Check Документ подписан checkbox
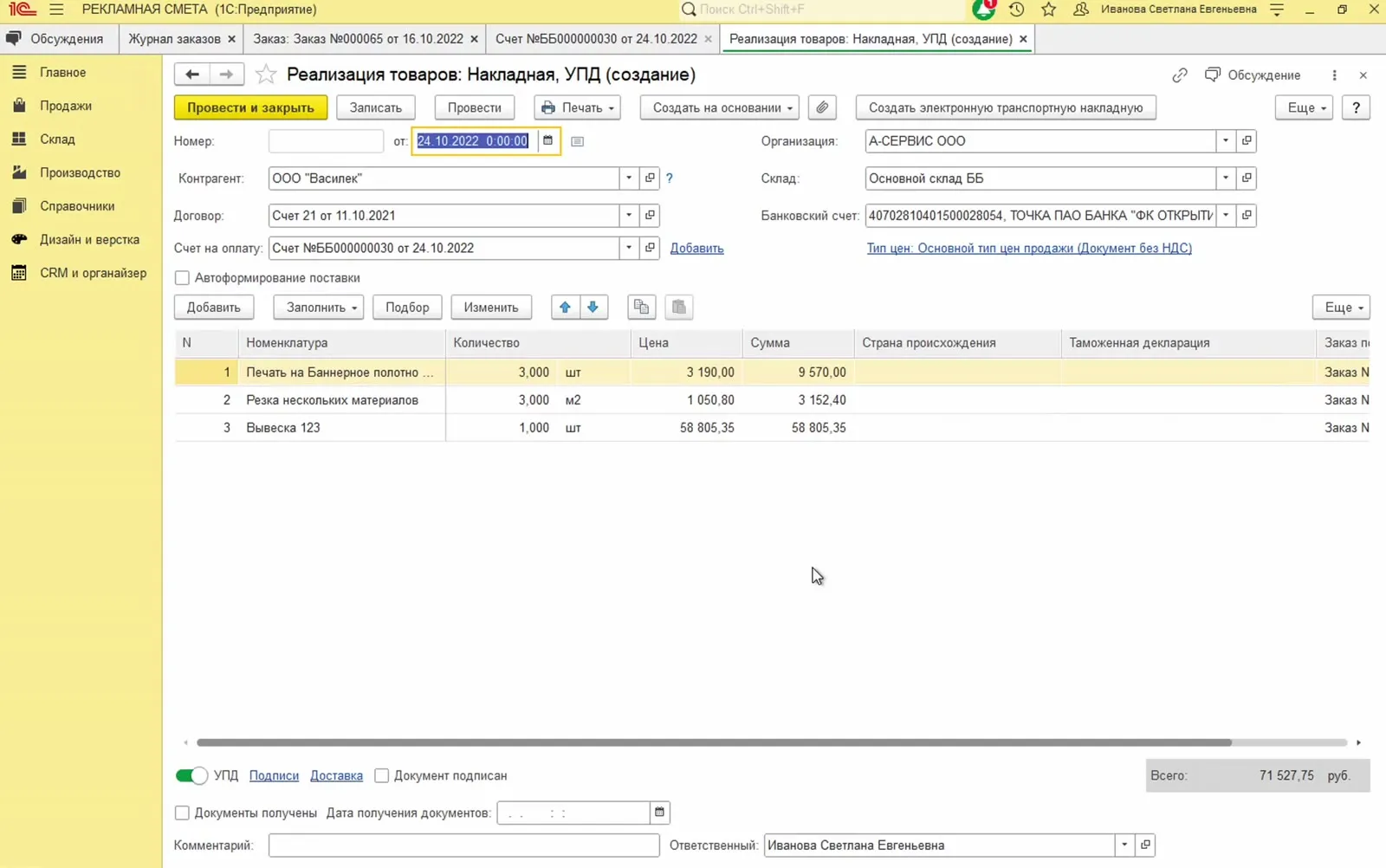This screenshot has width=1386, height=868. coord(381,775)
